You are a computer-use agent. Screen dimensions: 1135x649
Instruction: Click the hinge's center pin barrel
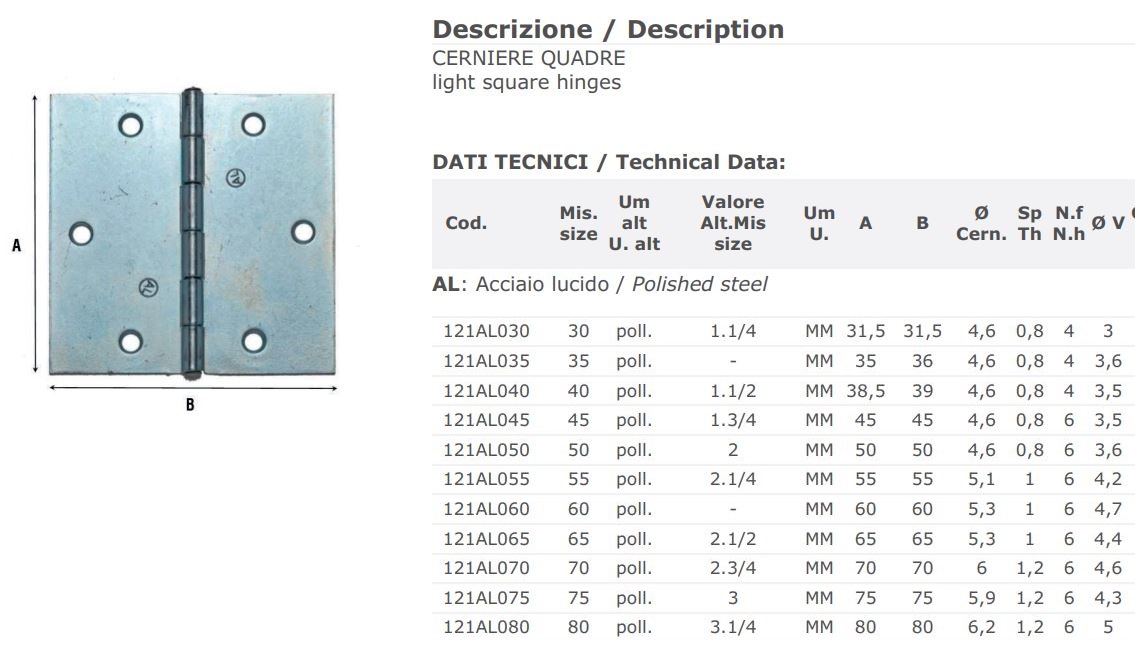pos(191,235)
